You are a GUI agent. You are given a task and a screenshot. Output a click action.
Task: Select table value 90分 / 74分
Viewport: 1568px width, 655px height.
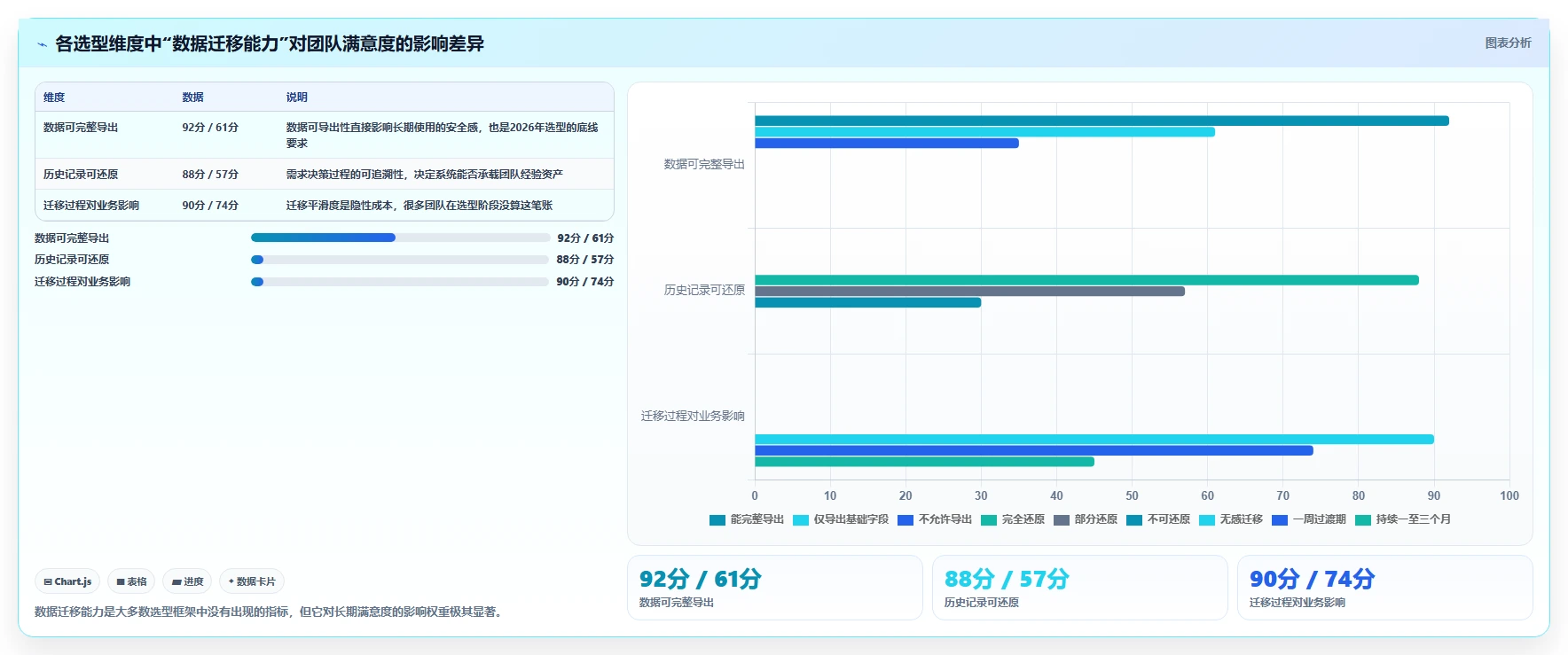click(210, 206)
